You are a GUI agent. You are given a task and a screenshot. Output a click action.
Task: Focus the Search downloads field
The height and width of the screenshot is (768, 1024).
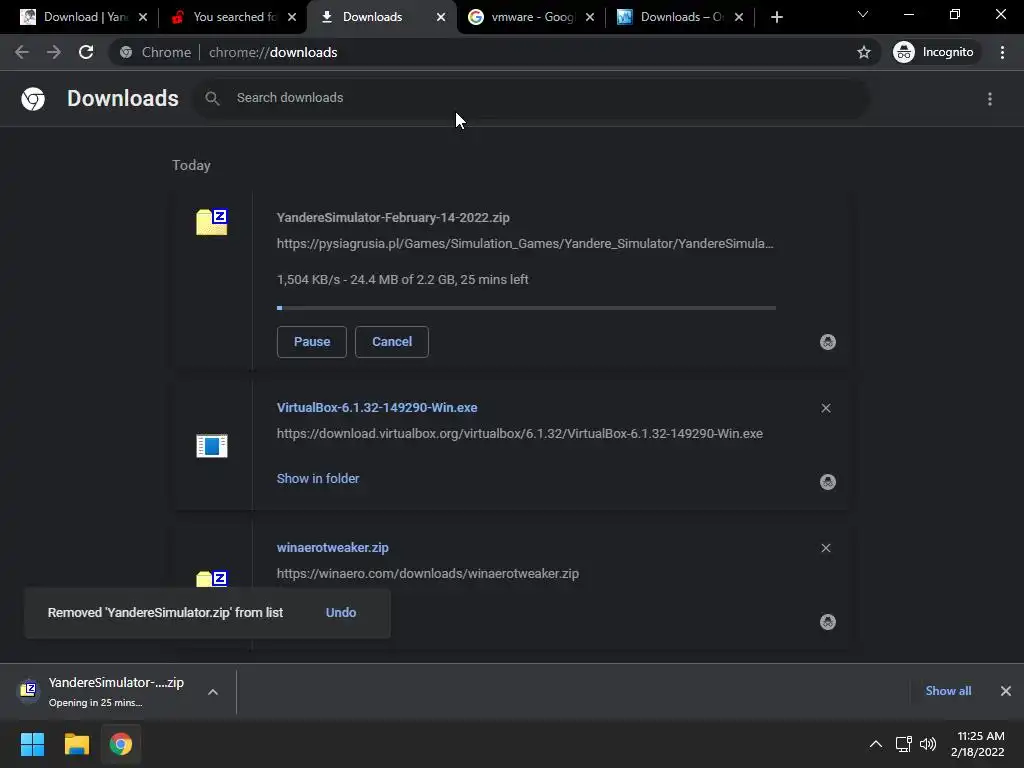[530, 98]
